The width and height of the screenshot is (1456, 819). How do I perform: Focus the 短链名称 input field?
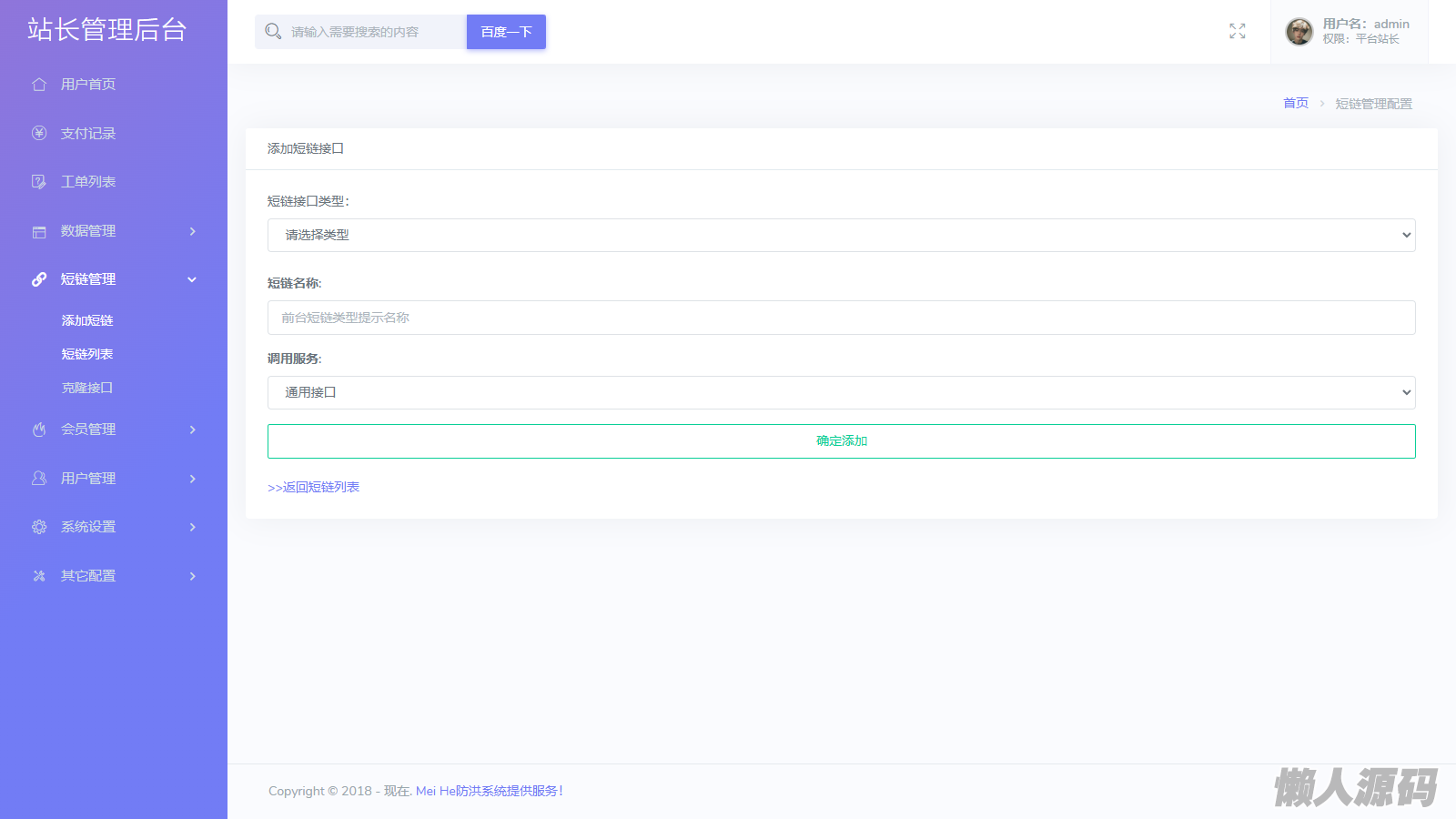[842, 318]
